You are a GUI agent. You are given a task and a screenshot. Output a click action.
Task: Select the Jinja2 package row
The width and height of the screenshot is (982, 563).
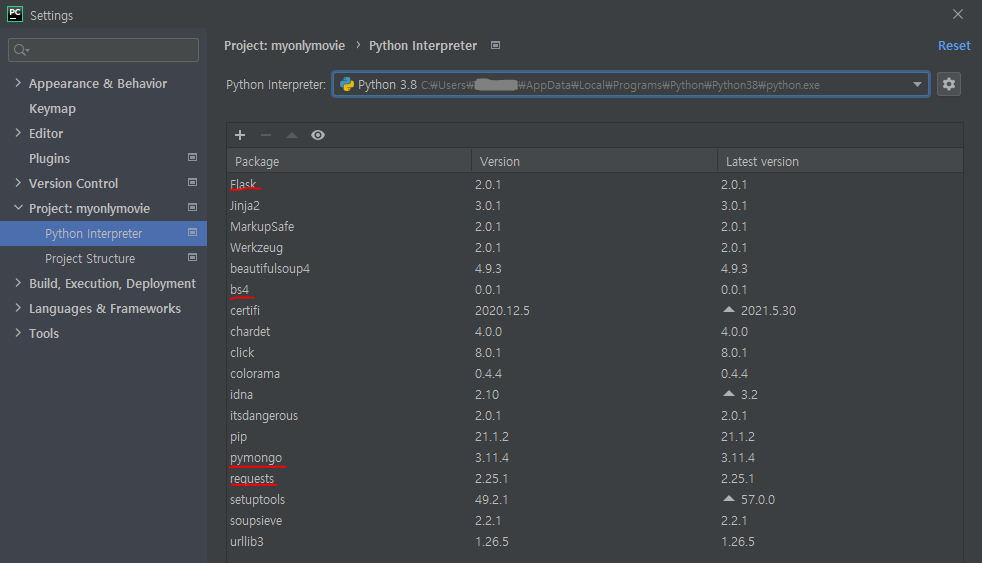coord(595,205)
